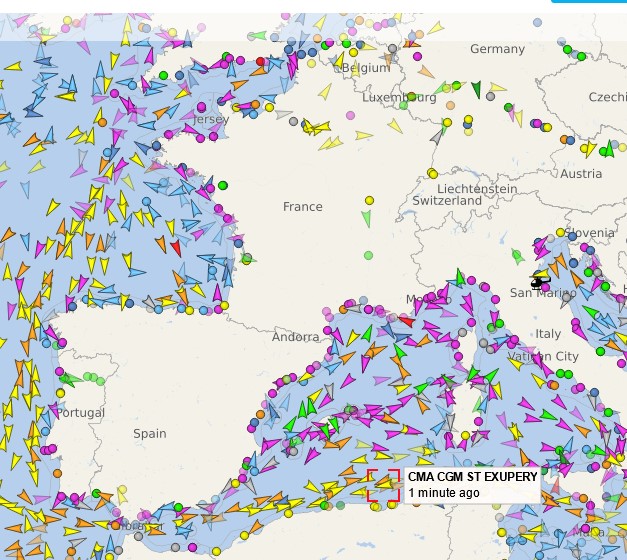
Task: Click the Germany country label
Action: pos(497,49)
